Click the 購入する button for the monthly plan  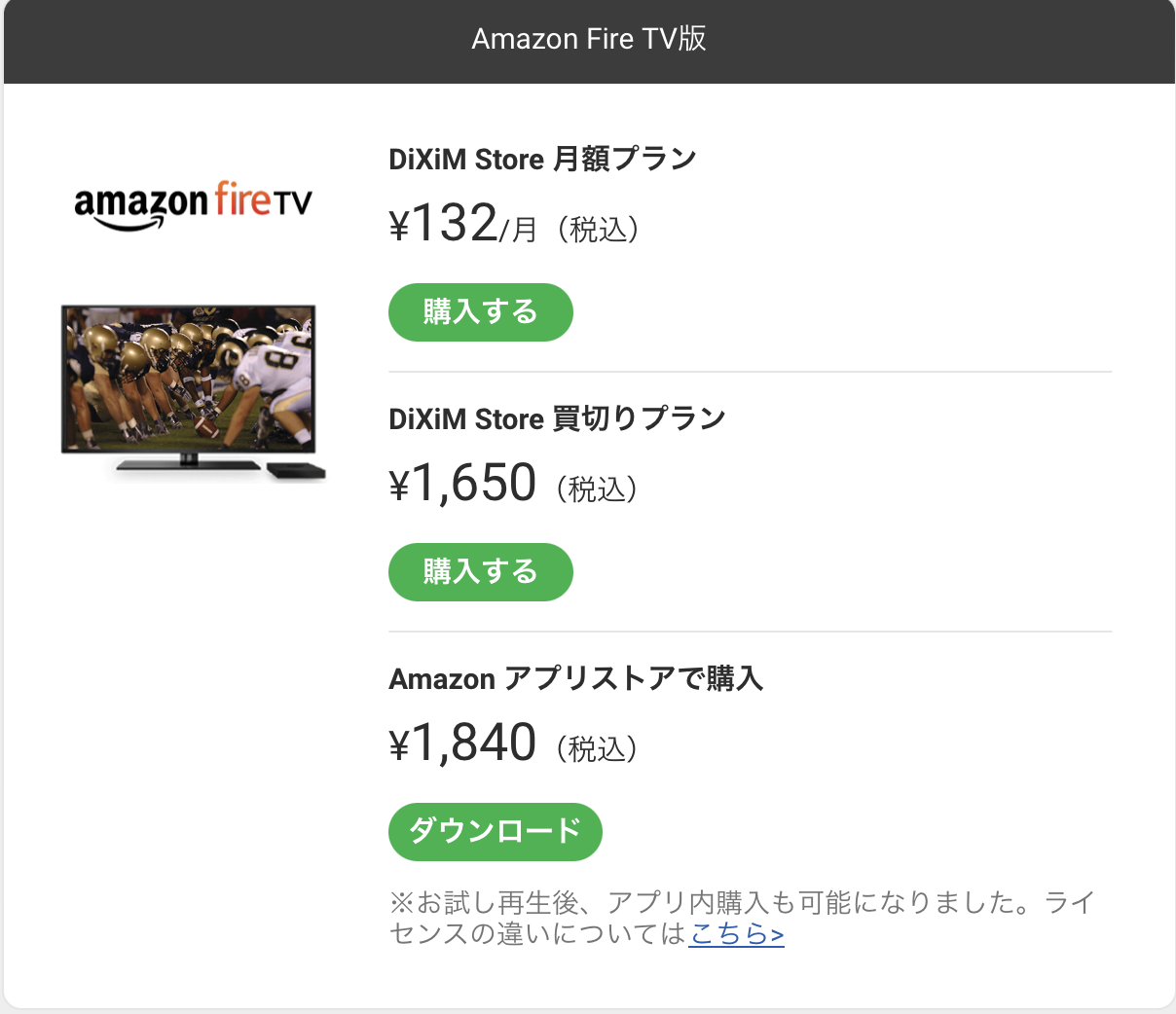(x=481, y=311)
